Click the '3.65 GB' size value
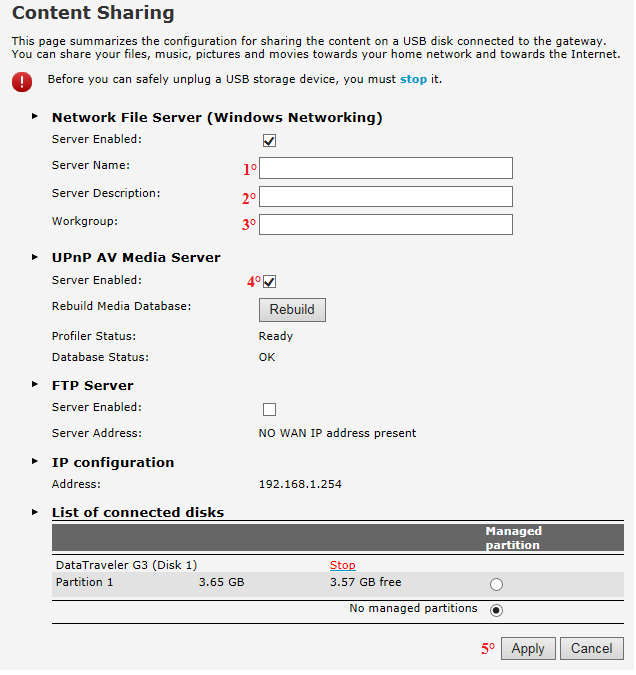This screenshot has width=636, height=675. [222, 583]
